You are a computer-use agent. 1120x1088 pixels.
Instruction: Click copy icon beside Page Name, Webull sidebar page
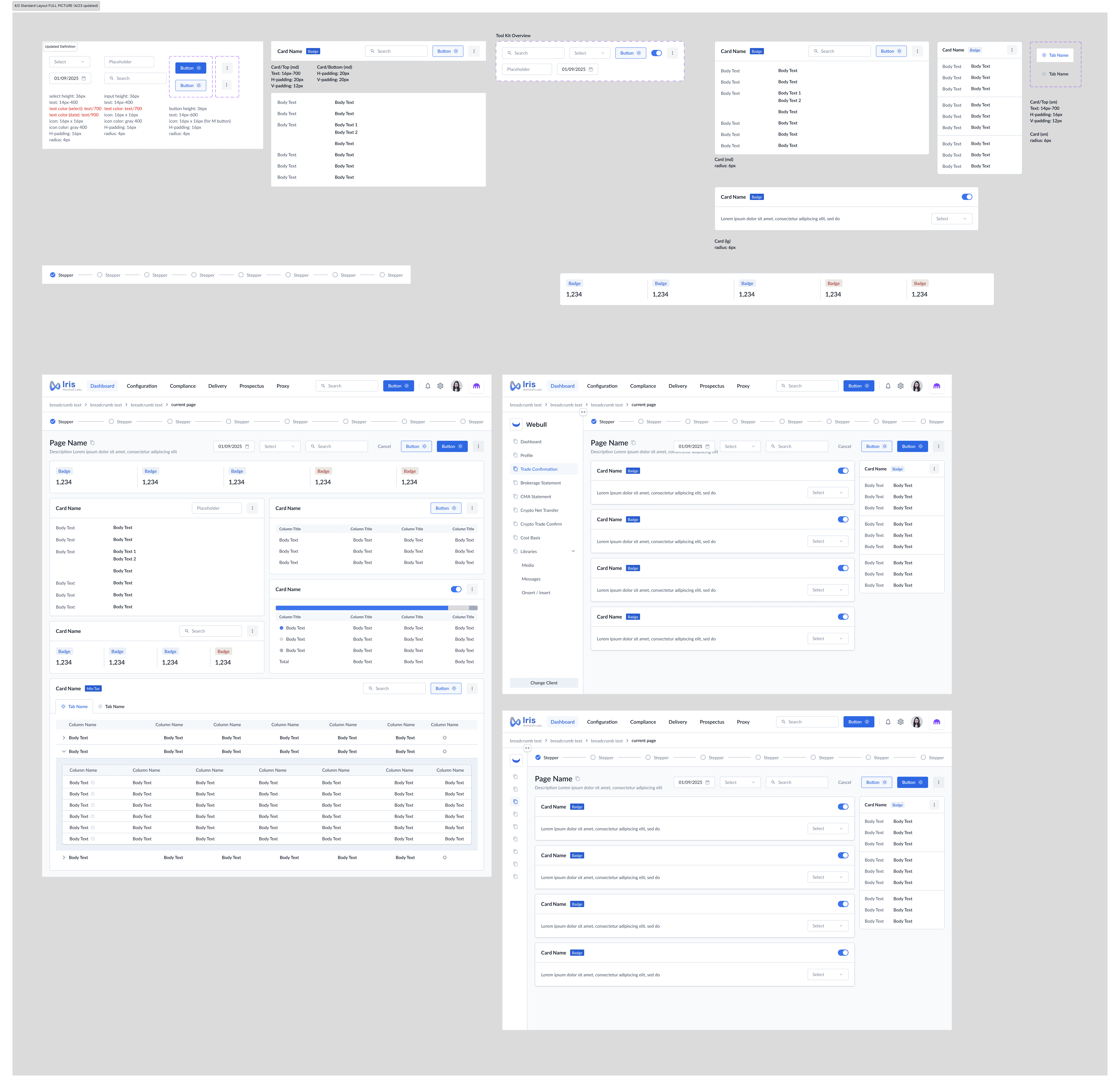[633, 443]
